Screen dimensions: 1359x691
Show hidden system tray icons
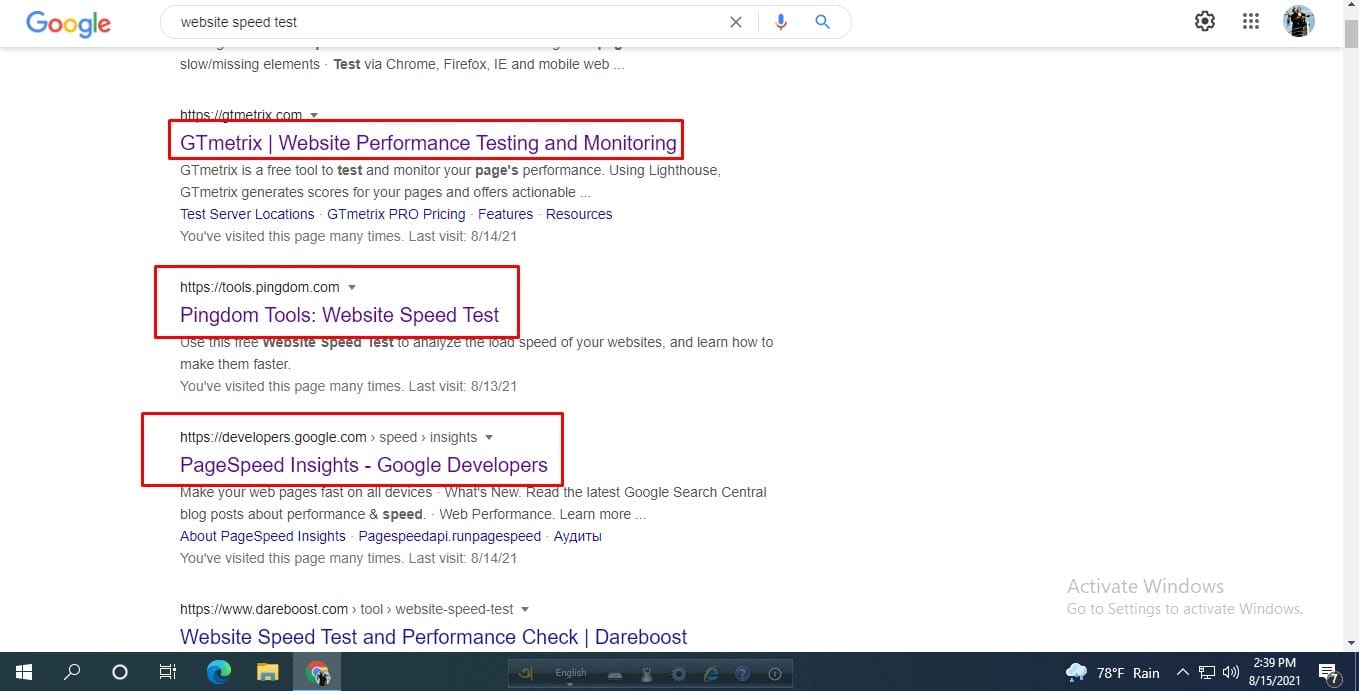[1182, 673]
